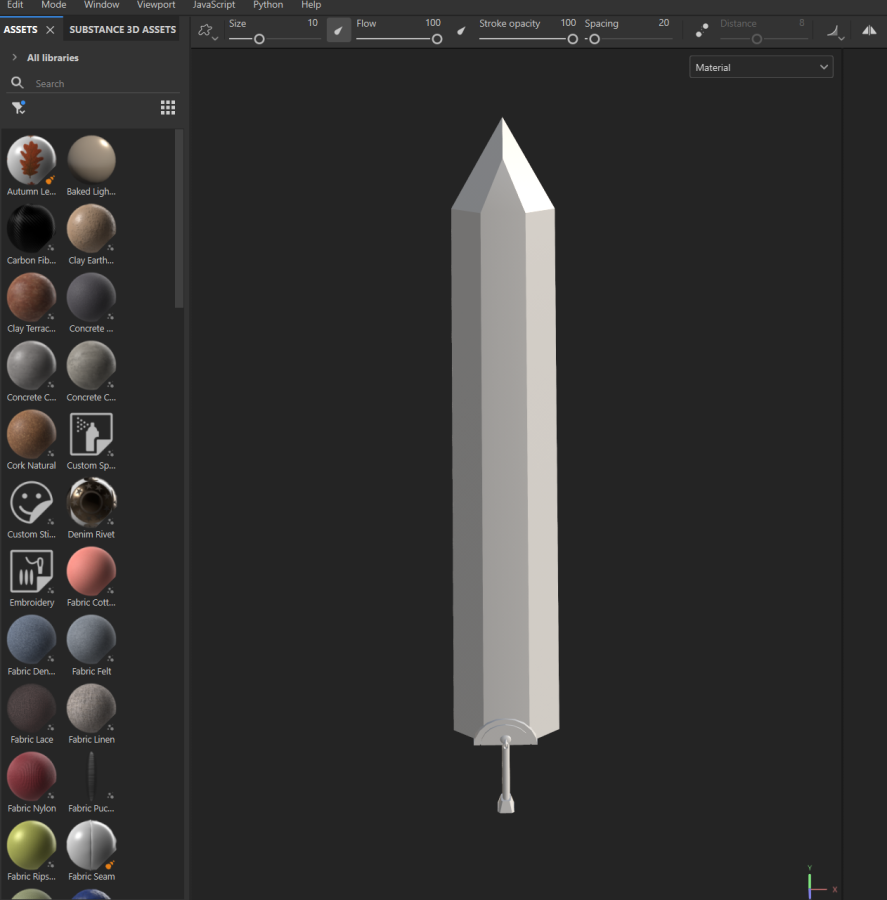Toggle the Lazy mouse option
The width and height of the screenshot is (887, 900).
click(x=702, y=30)
